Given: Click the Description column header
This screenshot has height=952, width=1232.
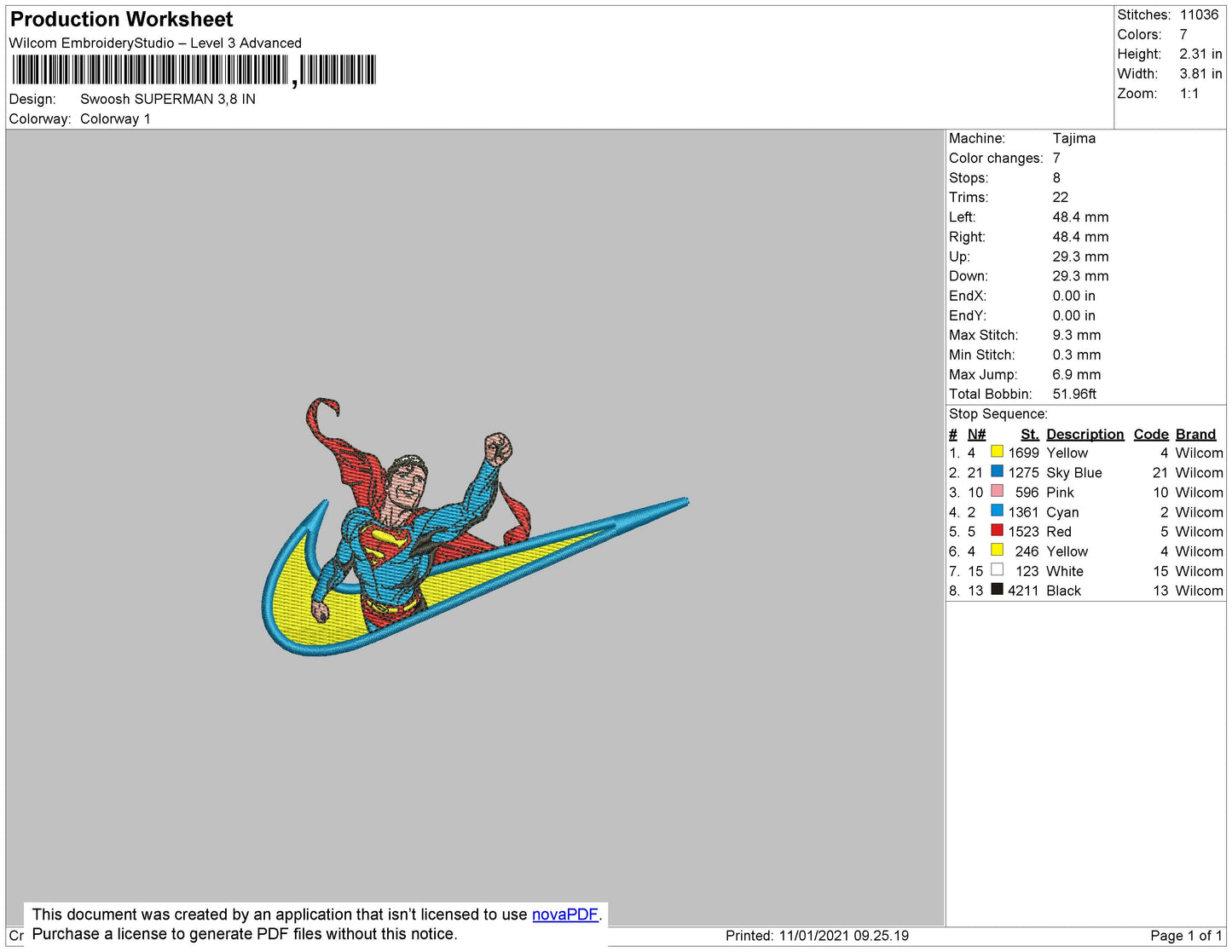Looking at the screenshot, I should point(1085,434).
